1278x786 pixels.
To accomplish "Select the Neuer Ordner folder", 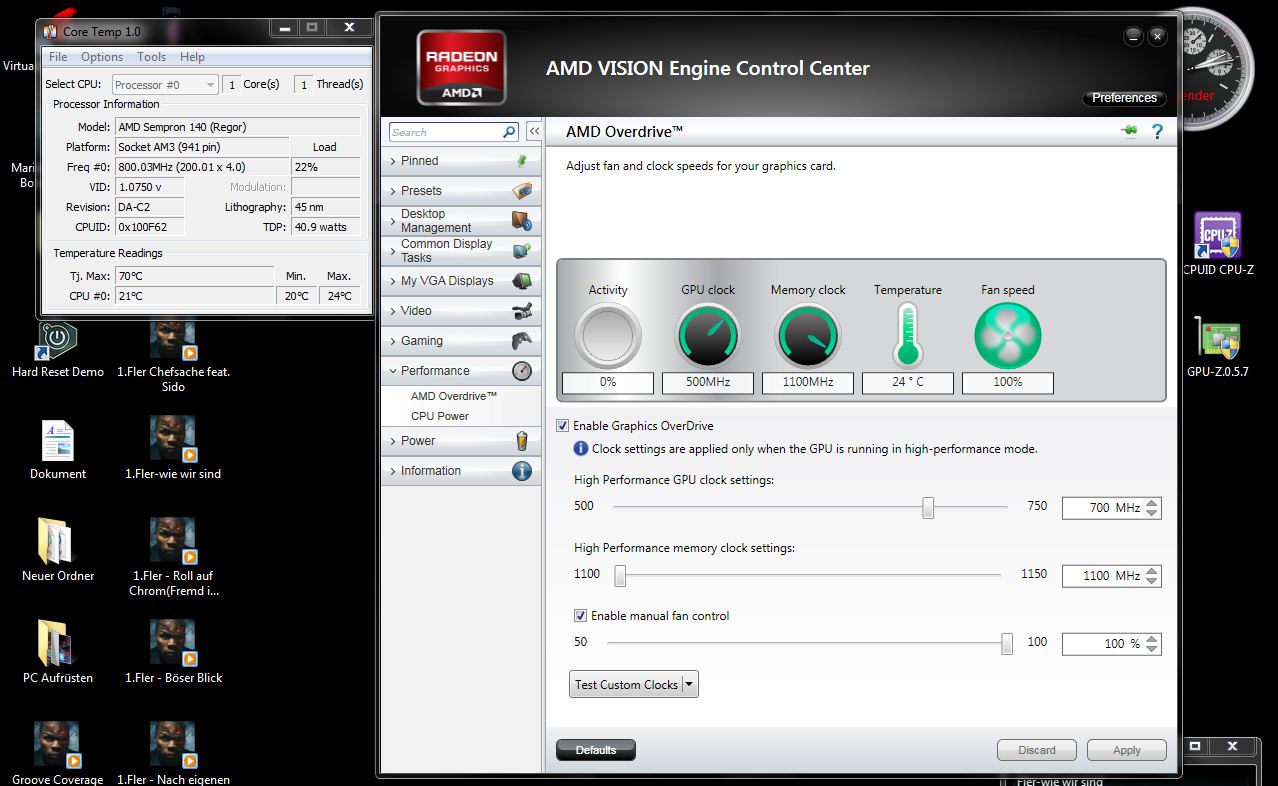I will click(x=58, y=550).
